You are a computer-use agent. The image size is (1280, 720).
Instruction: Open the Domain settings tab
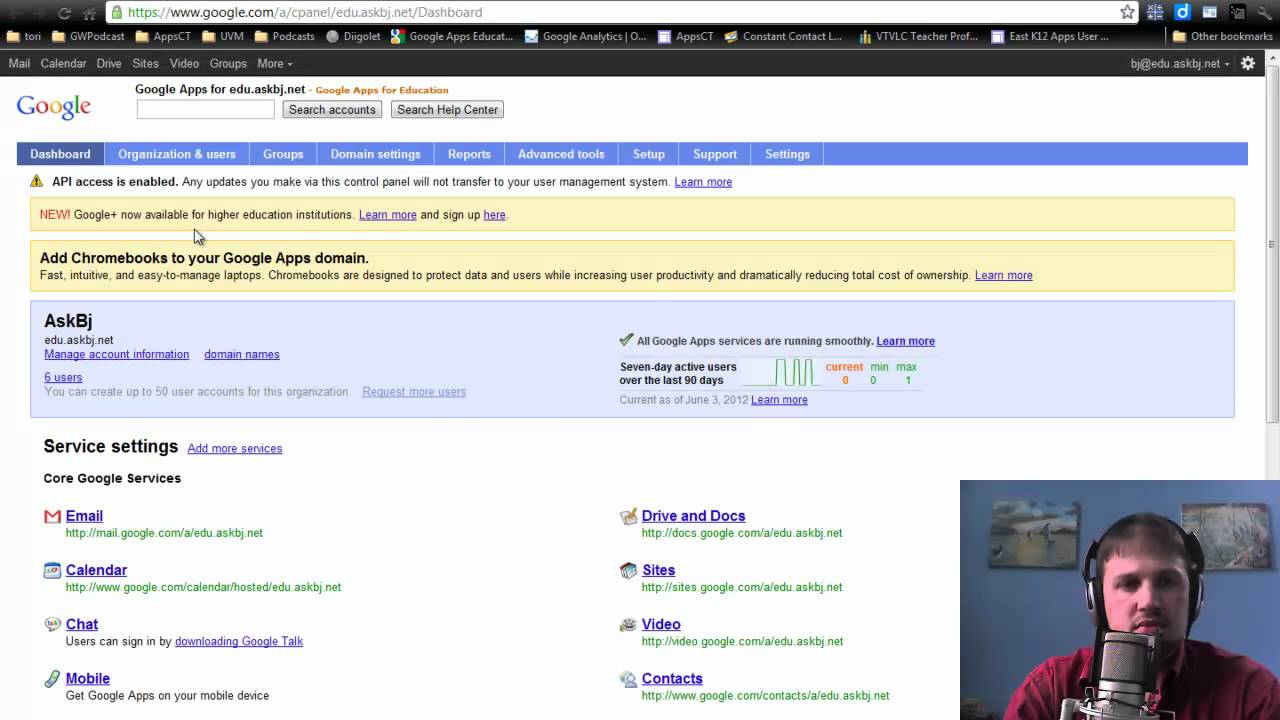click(x=376, y=154)
